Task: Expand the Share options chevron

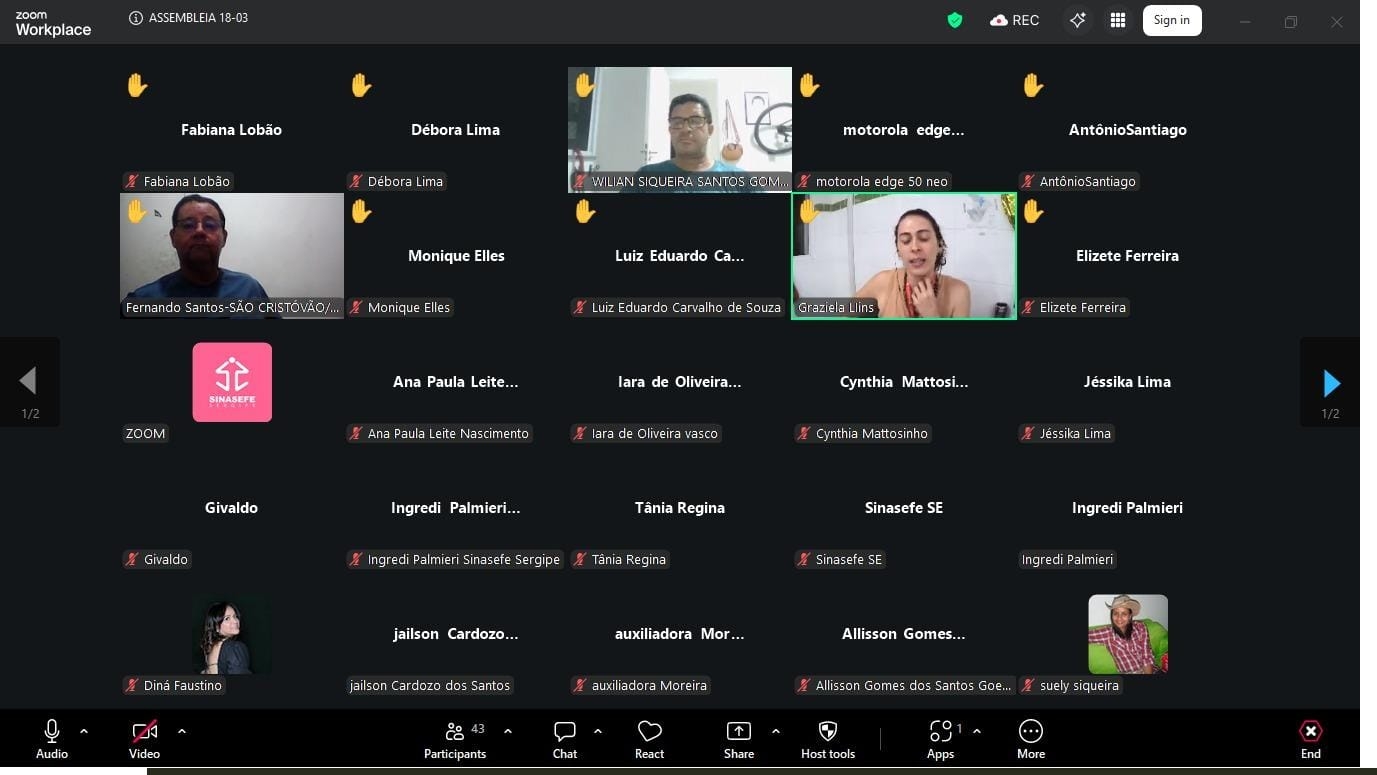Action: click(775, 731)
